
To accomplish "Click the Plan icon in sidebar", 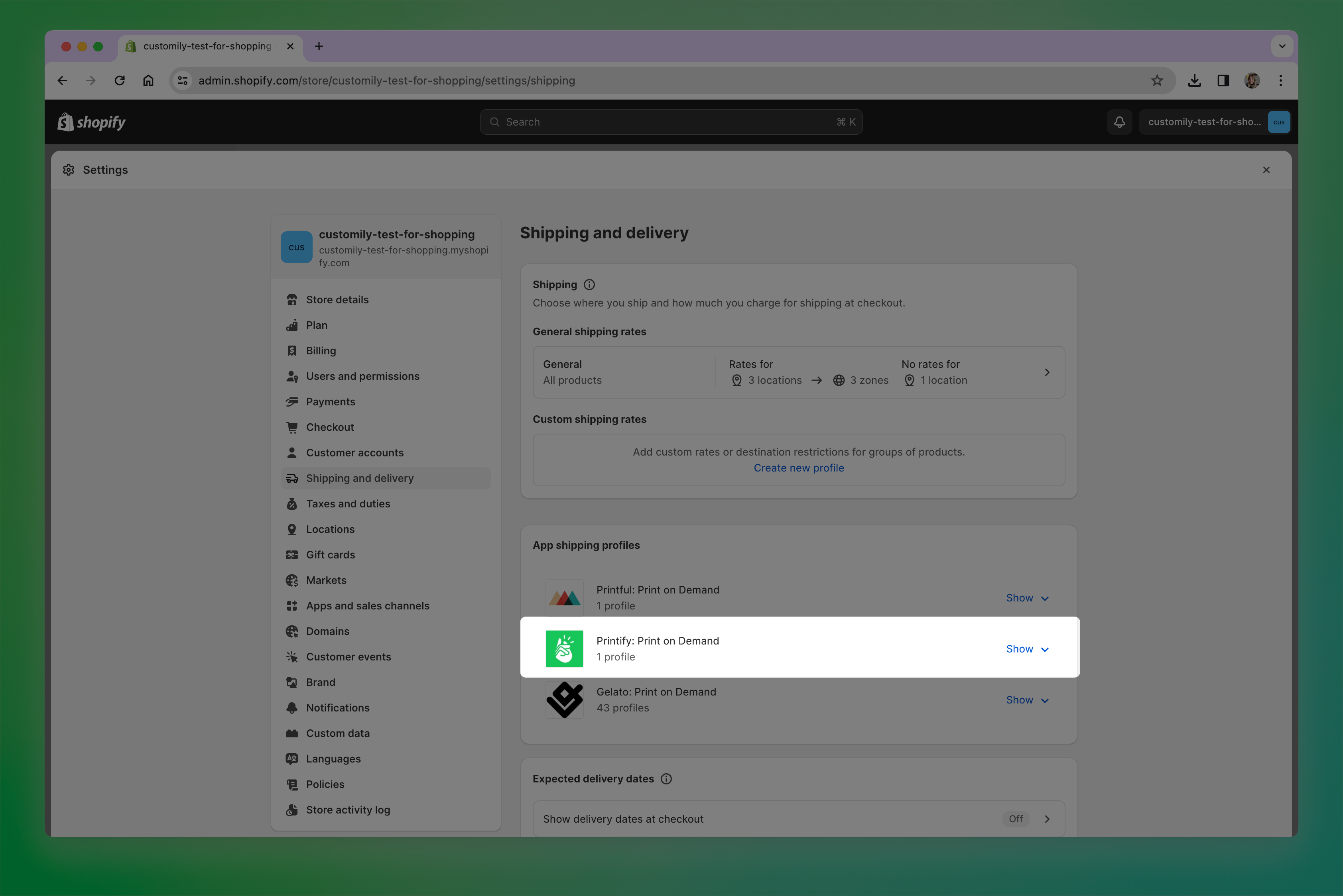I will point(292,325).
